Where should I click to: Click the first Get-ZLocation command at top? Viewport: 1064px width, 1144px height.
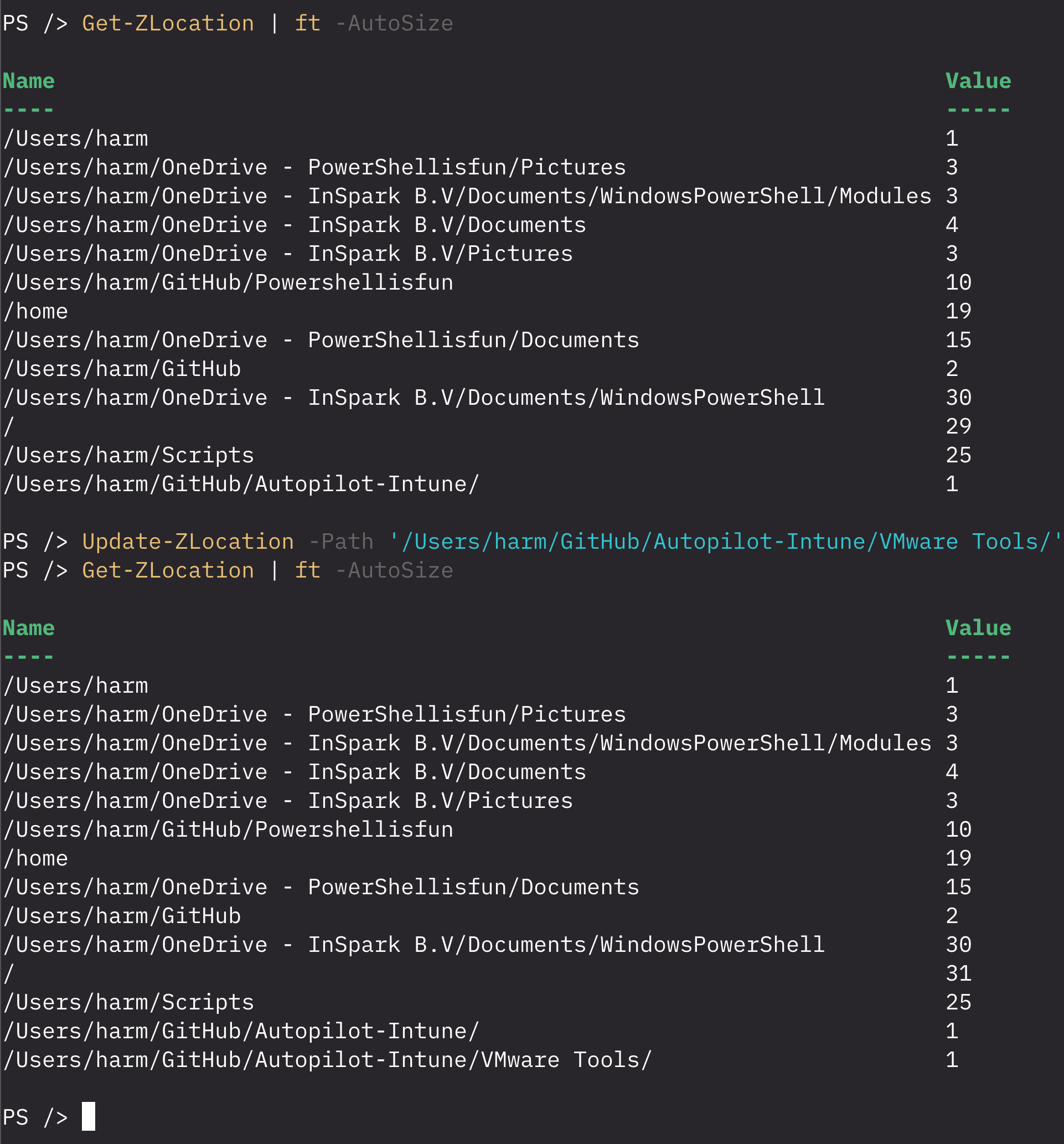pos(167,24)
